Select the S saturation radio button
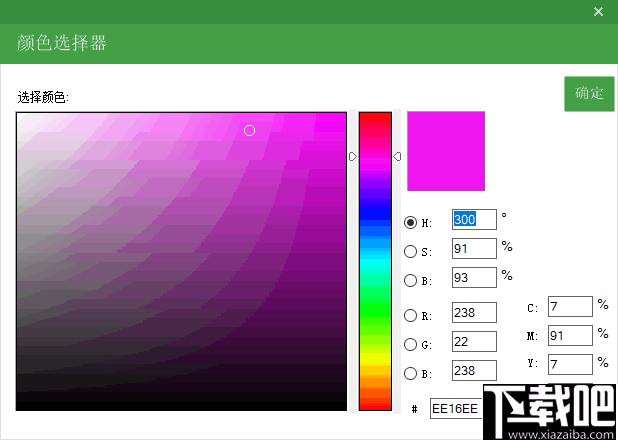Viewport: 618px width, 440px height. pos(410,251)
